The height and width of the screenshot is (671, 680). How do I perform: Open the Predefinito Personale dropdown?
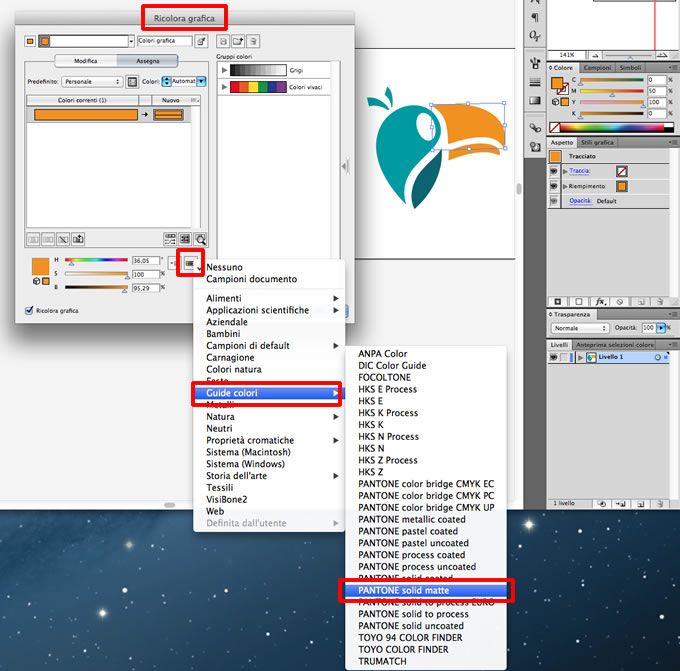click(x=92, y=82)
